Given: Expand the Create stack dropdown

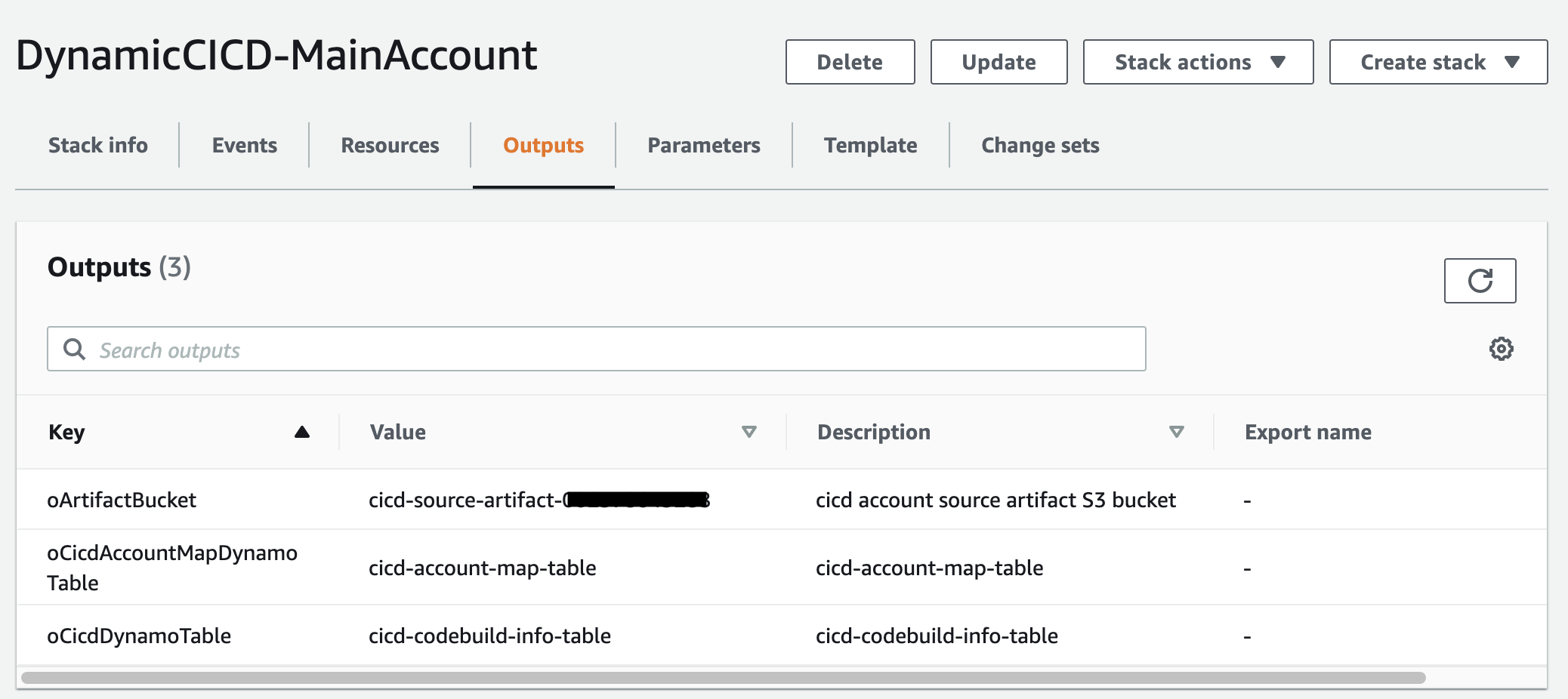Looking at the screenshot, I should (x=1437, y=62).
